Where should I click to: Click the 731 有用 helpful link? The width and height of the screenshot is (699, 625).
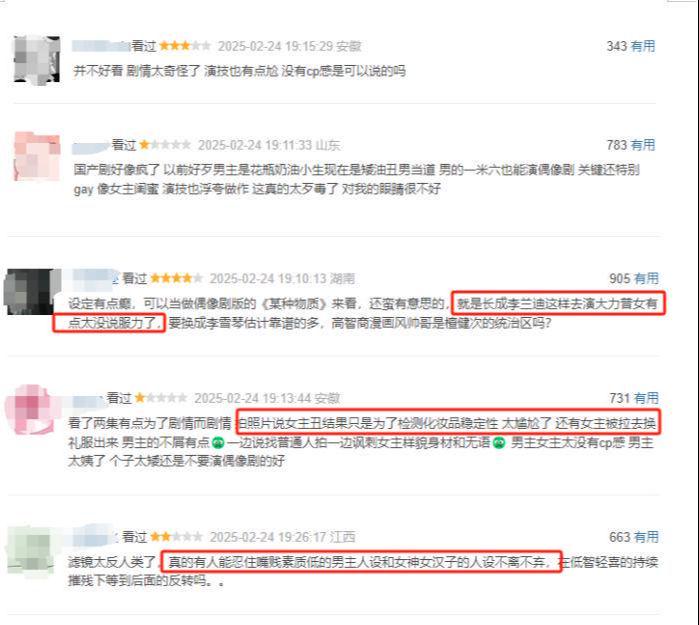(633, 398)
